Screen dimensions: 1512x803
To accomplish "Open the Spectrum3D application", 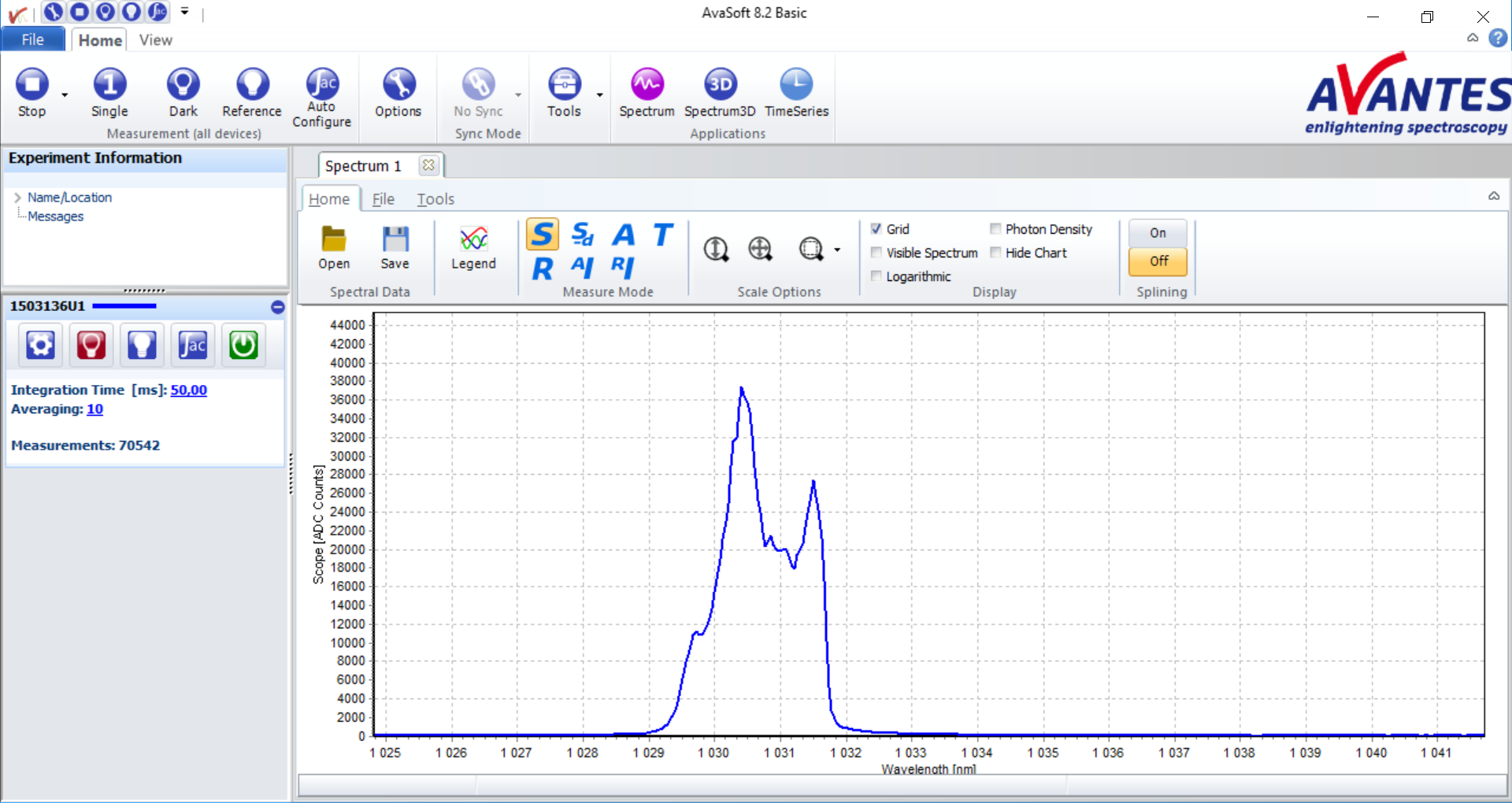I will coord(720,85).
